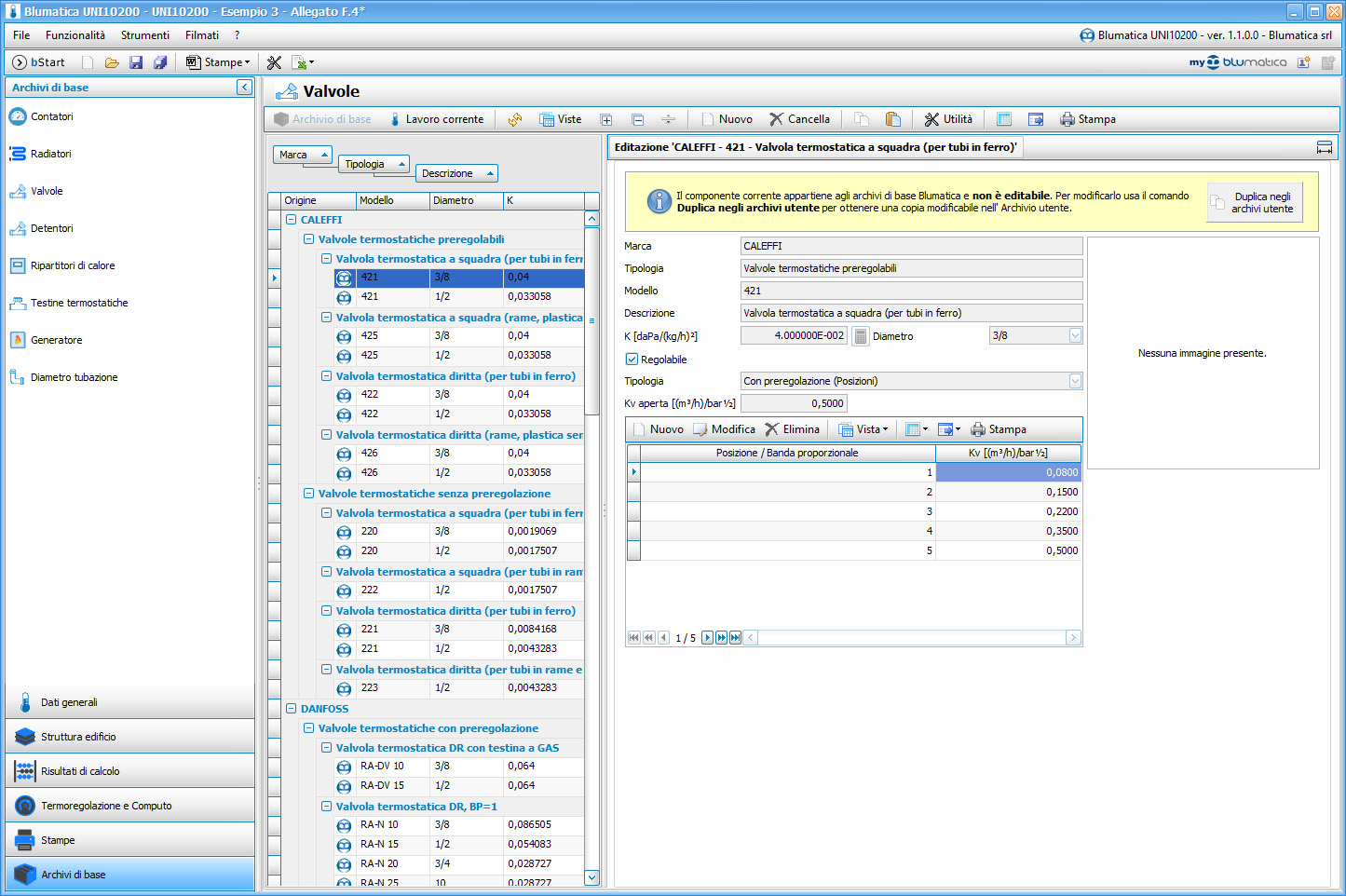
Task: Switch to the Stampe section in sidebar
Action: click(129, 840)
